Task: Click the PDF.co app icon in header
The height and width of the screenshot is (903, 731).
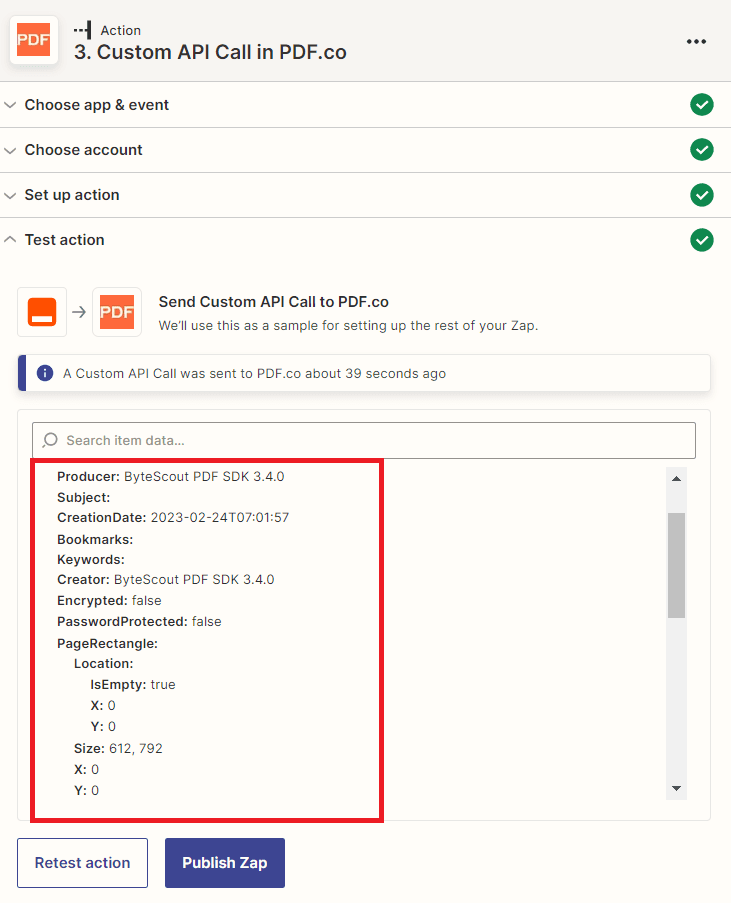Action: pyautogui.click(x=34, y=41)
